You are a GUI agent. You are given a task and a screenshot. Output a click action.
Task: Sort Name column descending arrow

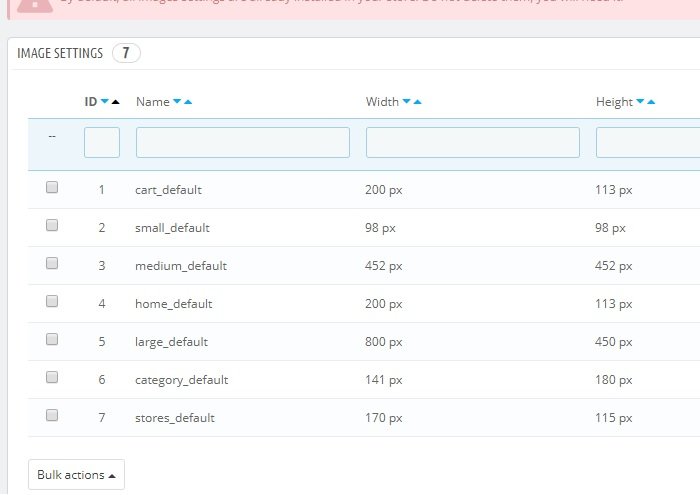[177, 102]
